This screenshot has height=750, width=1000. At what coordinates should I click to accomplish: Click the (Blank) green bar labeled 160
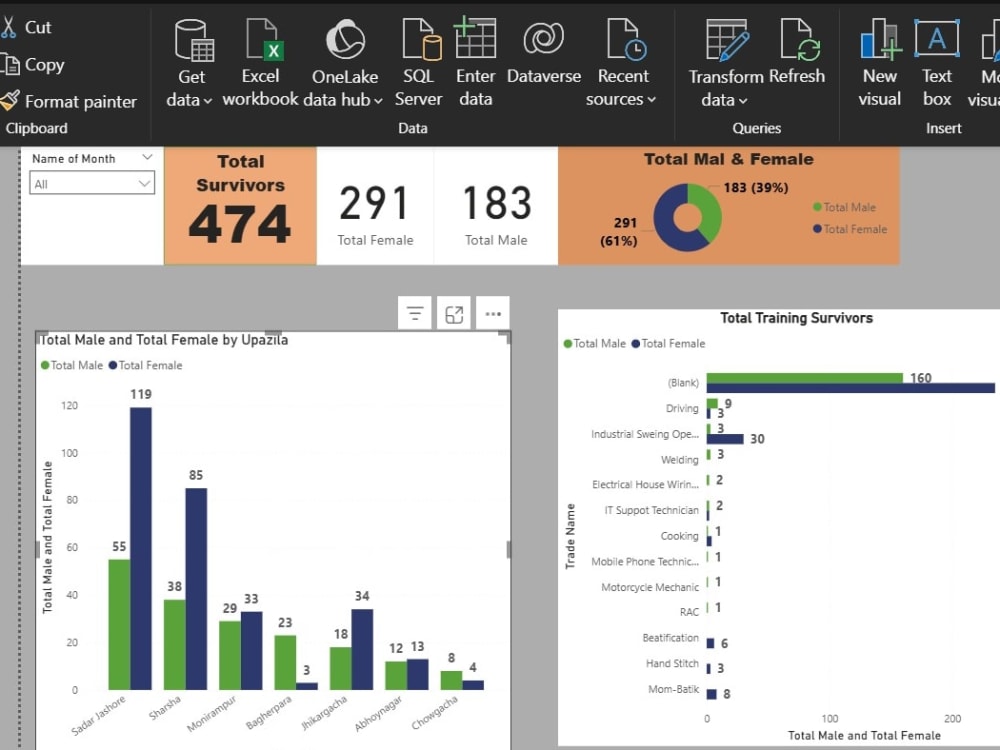tap(805, 378)
